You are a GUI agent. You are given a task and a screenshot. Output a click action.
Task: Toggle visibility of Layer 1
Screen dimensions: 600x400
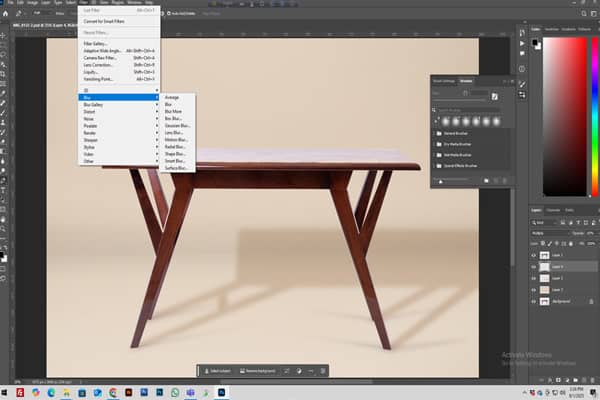[x=534, y=255]
